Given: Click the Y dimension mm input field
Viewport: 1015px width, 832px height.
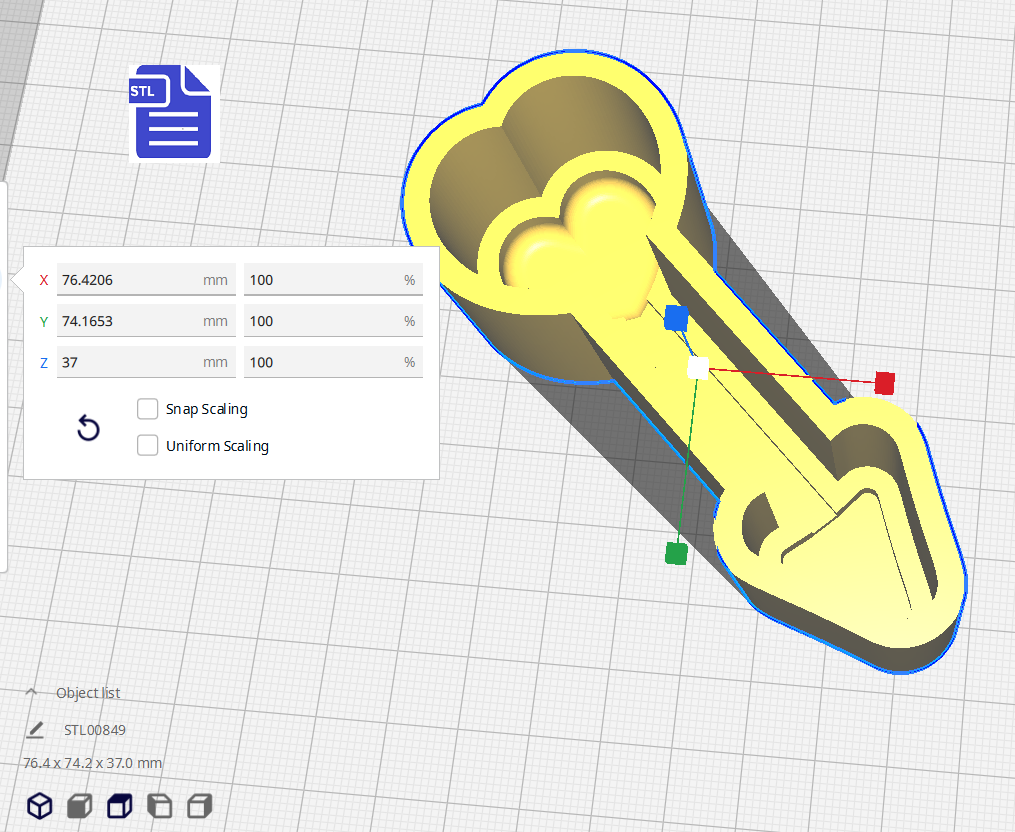Looking at the screenshot, I should click(x=130, y=321).
